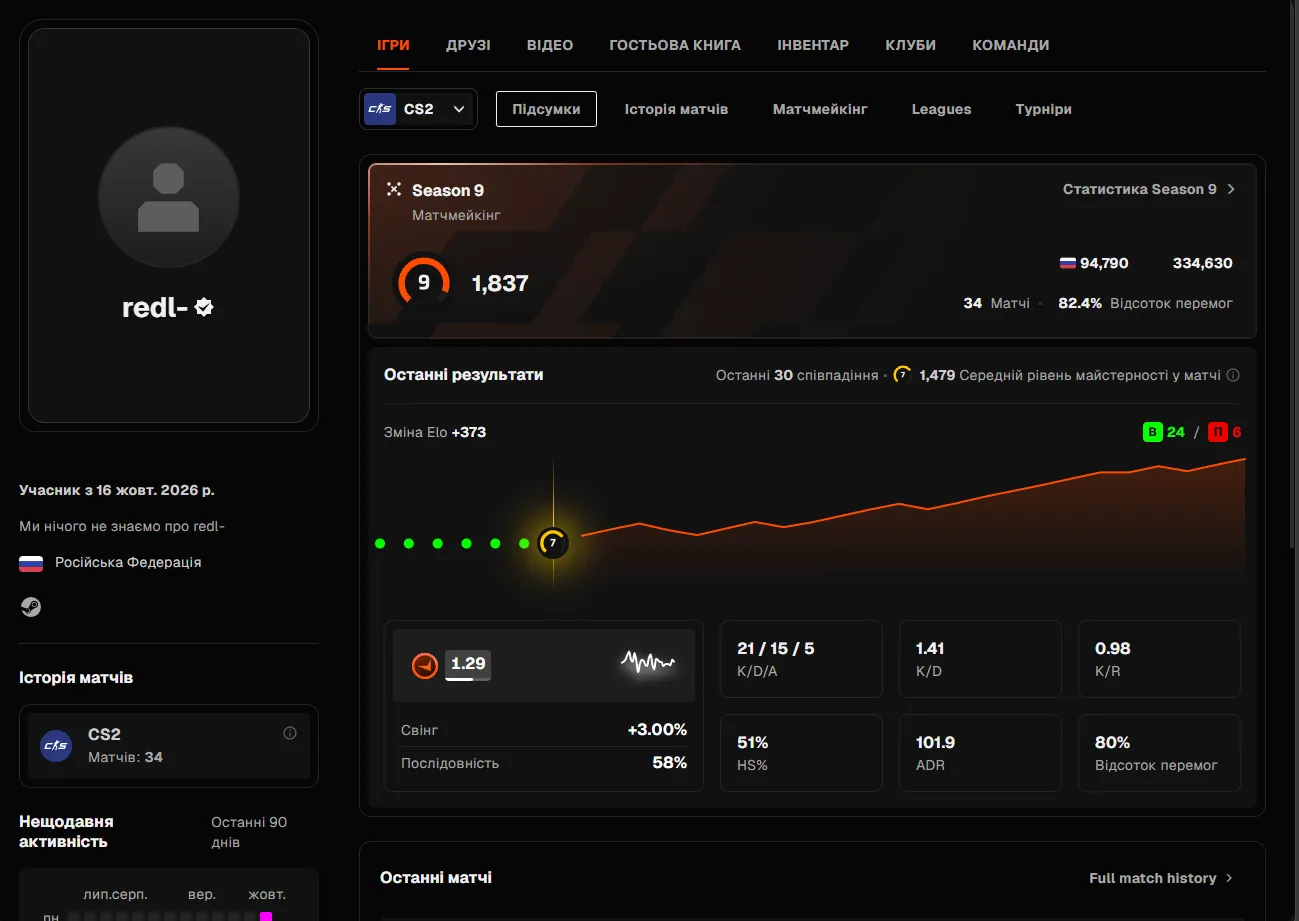Open Full match history link
1299x921 pixels.
point(1161,878)
